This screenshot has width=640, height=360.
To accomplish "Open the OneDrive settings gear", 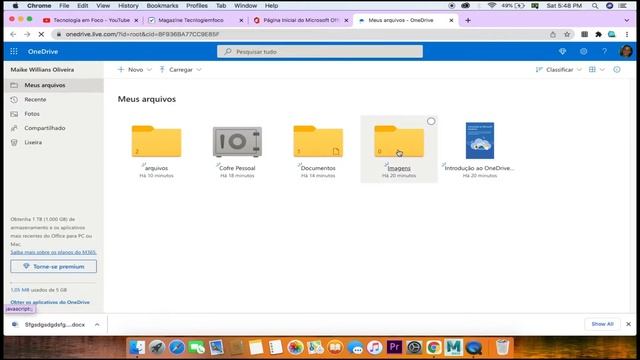I will [584, 51].
